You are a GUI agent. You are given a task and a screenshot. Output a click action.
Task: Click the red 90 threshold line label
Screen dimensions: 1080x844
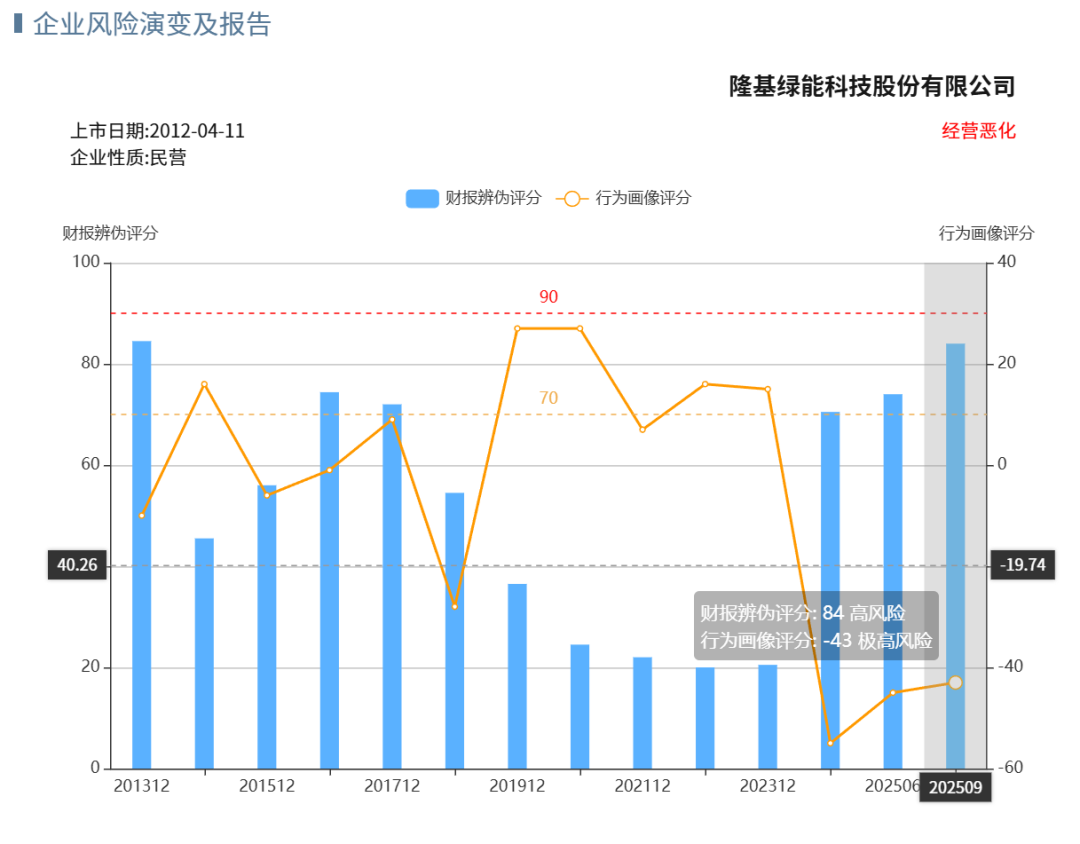coord(548,297)
